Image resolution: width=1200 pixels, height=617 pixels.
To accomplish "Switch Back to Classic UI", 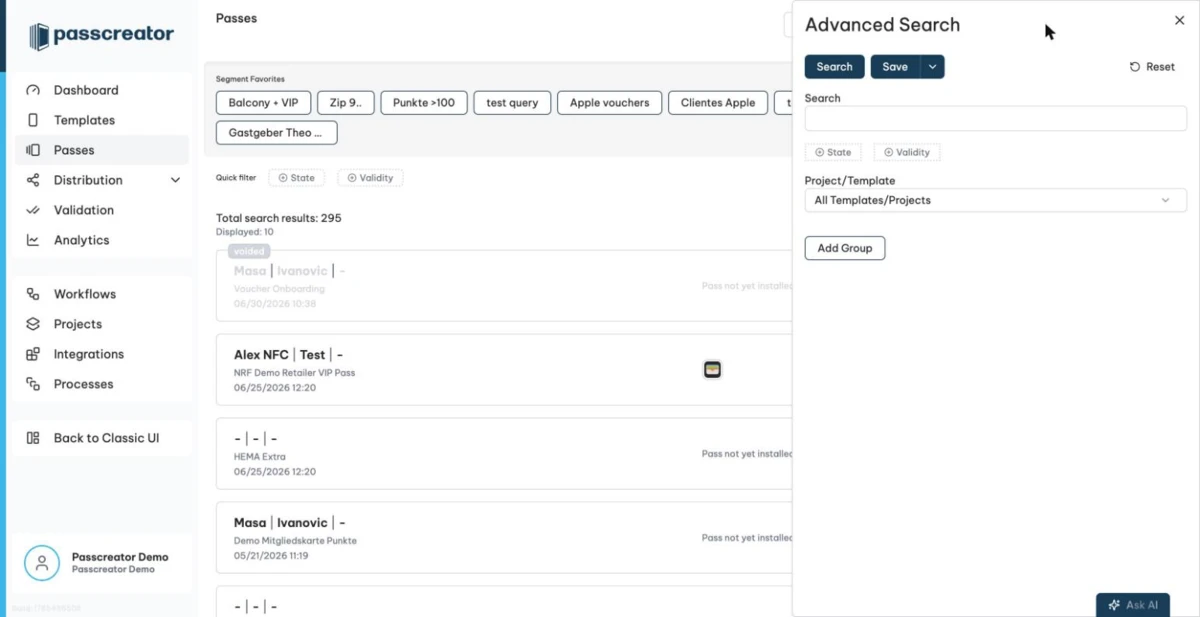I will tap(107, 438).
